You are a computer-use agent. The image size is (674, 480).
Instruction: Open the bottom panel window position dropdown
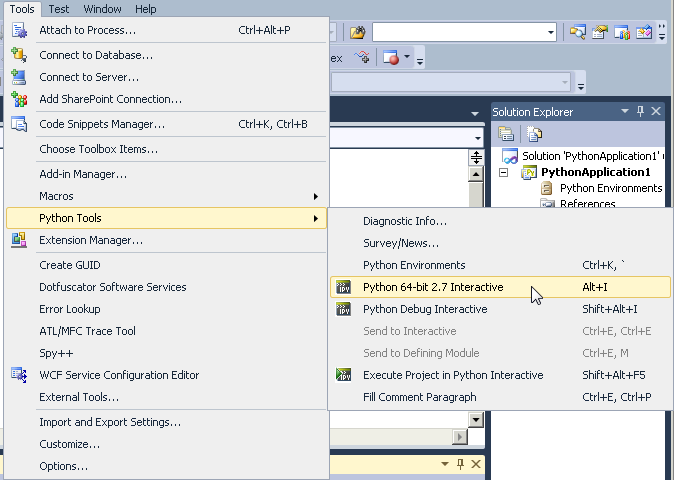[445, 464]
